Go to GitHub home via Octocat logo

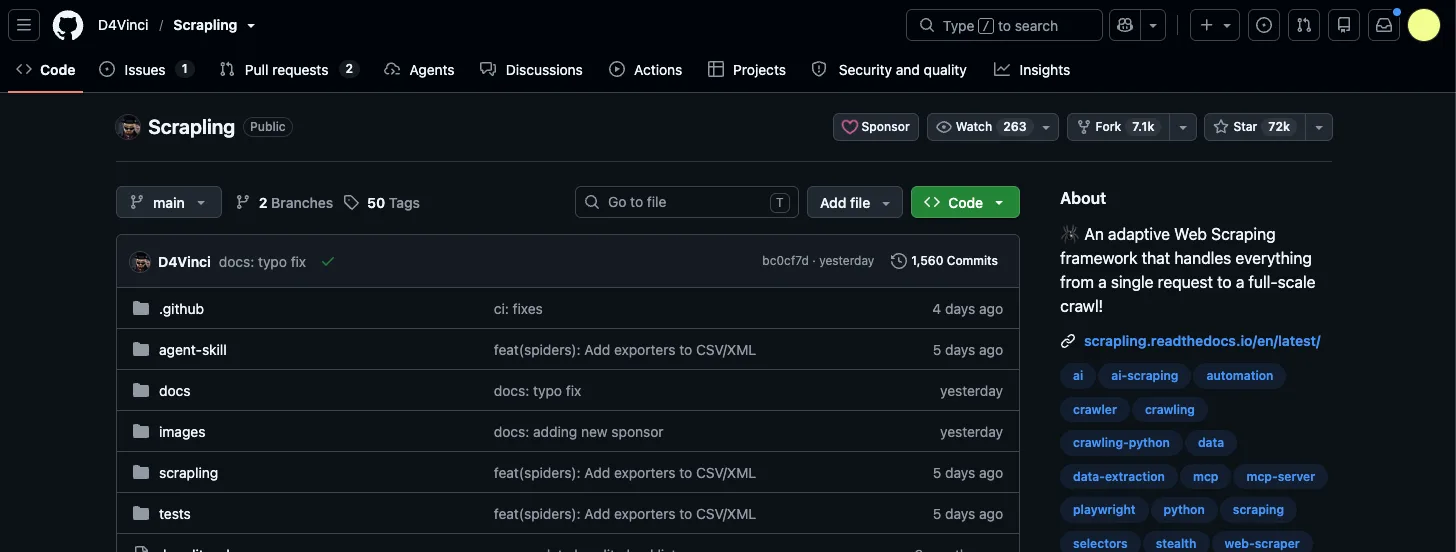68,25
